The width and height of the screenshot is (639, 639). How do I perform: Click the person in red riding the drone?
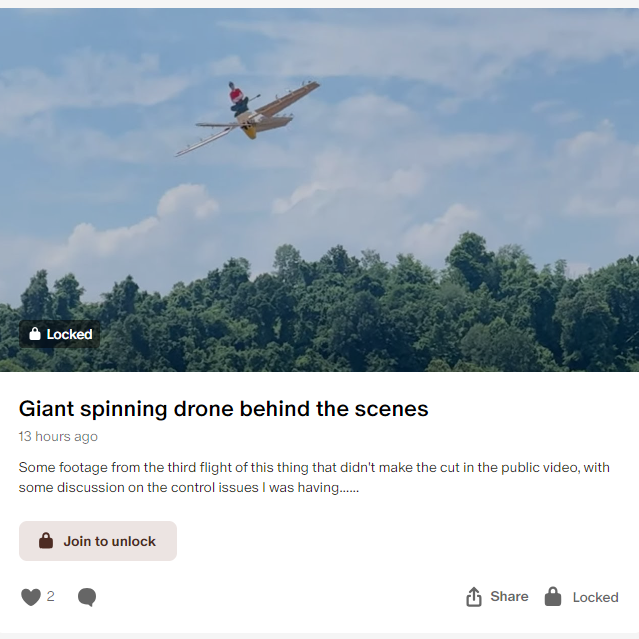tap(237, 97)
